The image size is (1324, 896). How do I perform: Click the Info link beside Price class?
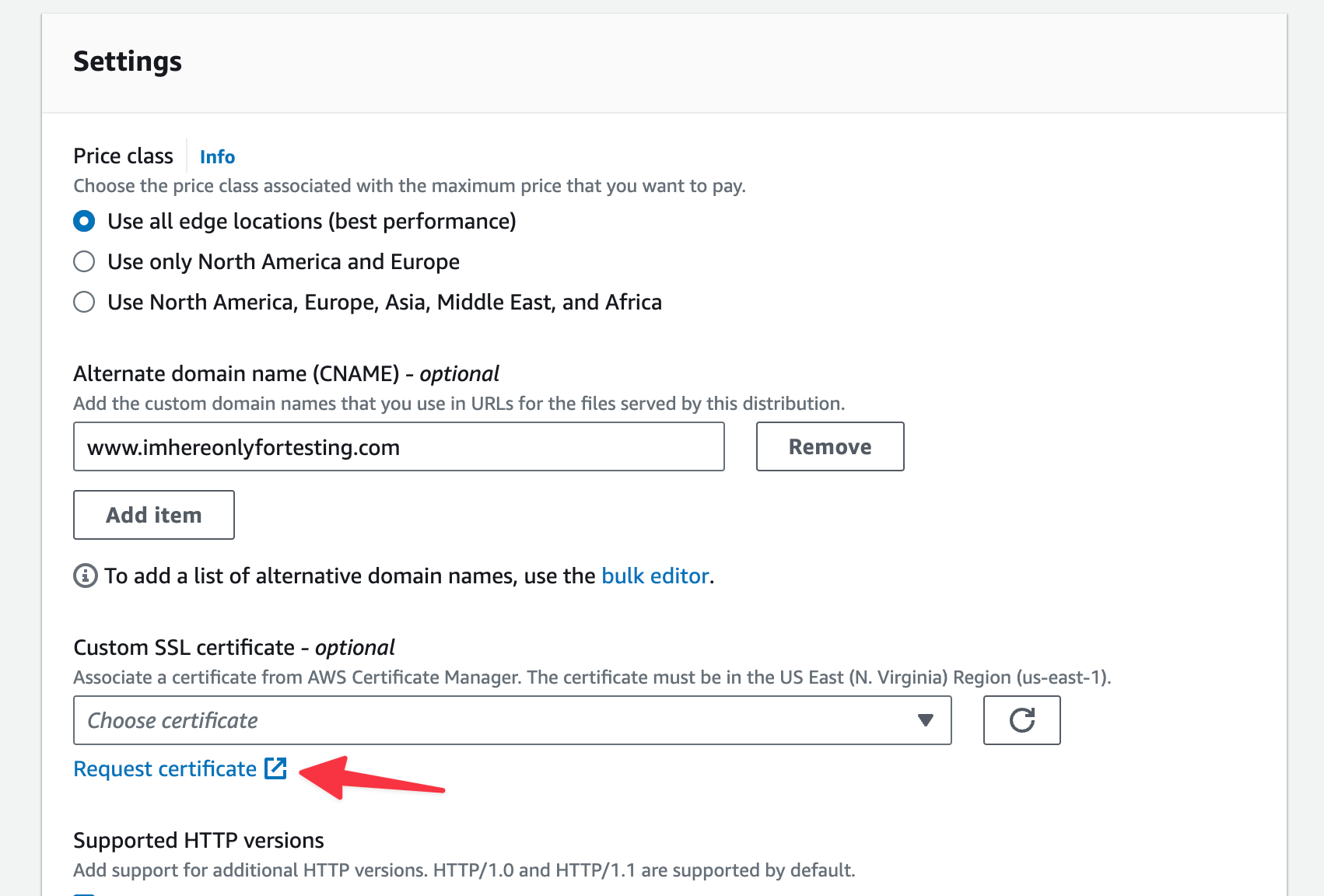pos(217,157)
